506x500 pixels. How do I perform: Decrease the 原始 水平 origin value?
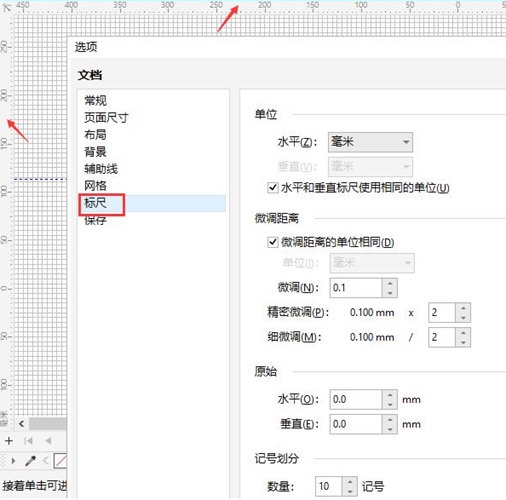(x=390, y=404)
